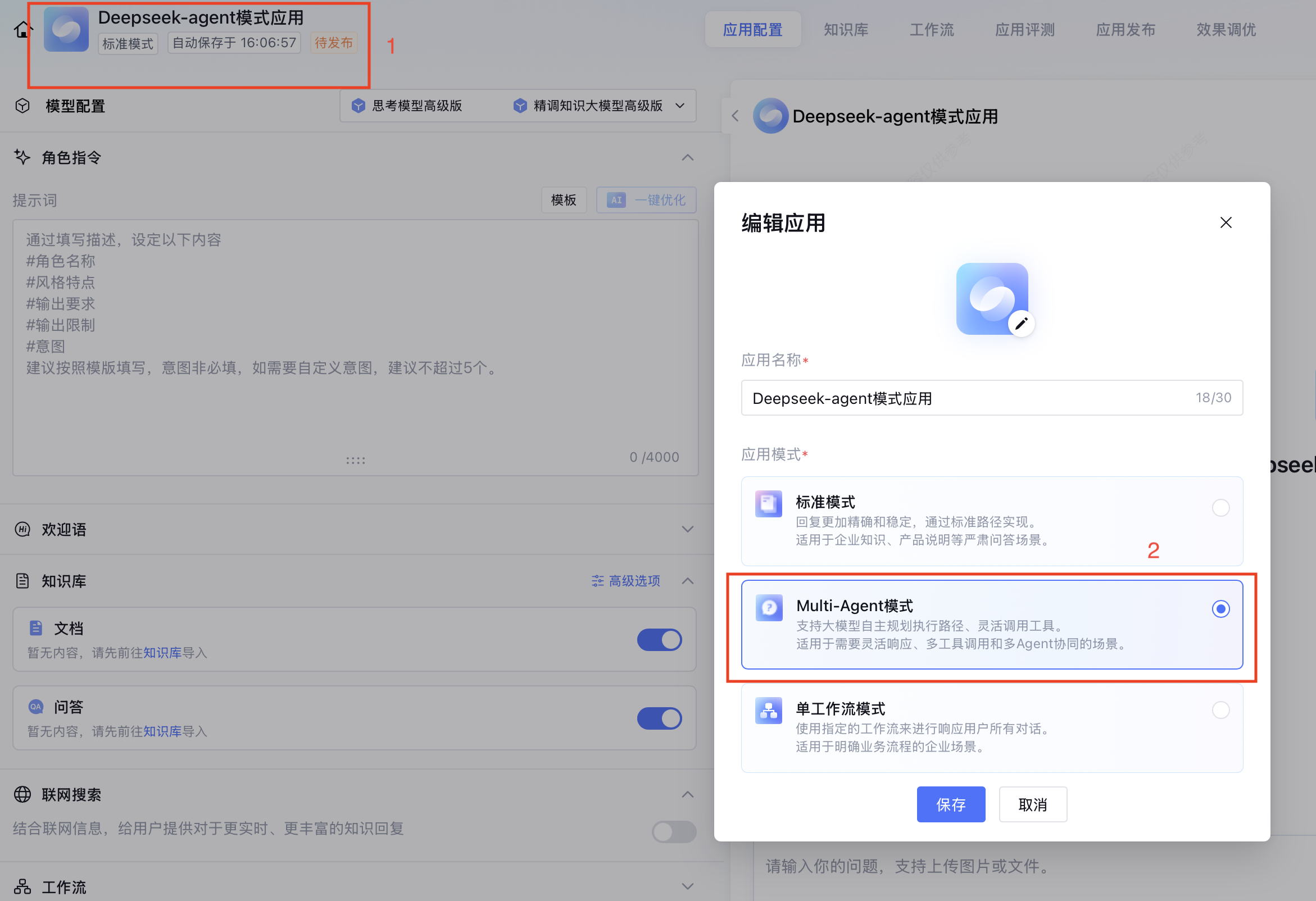Collapse the 角色指令 section

coord(687,157)
